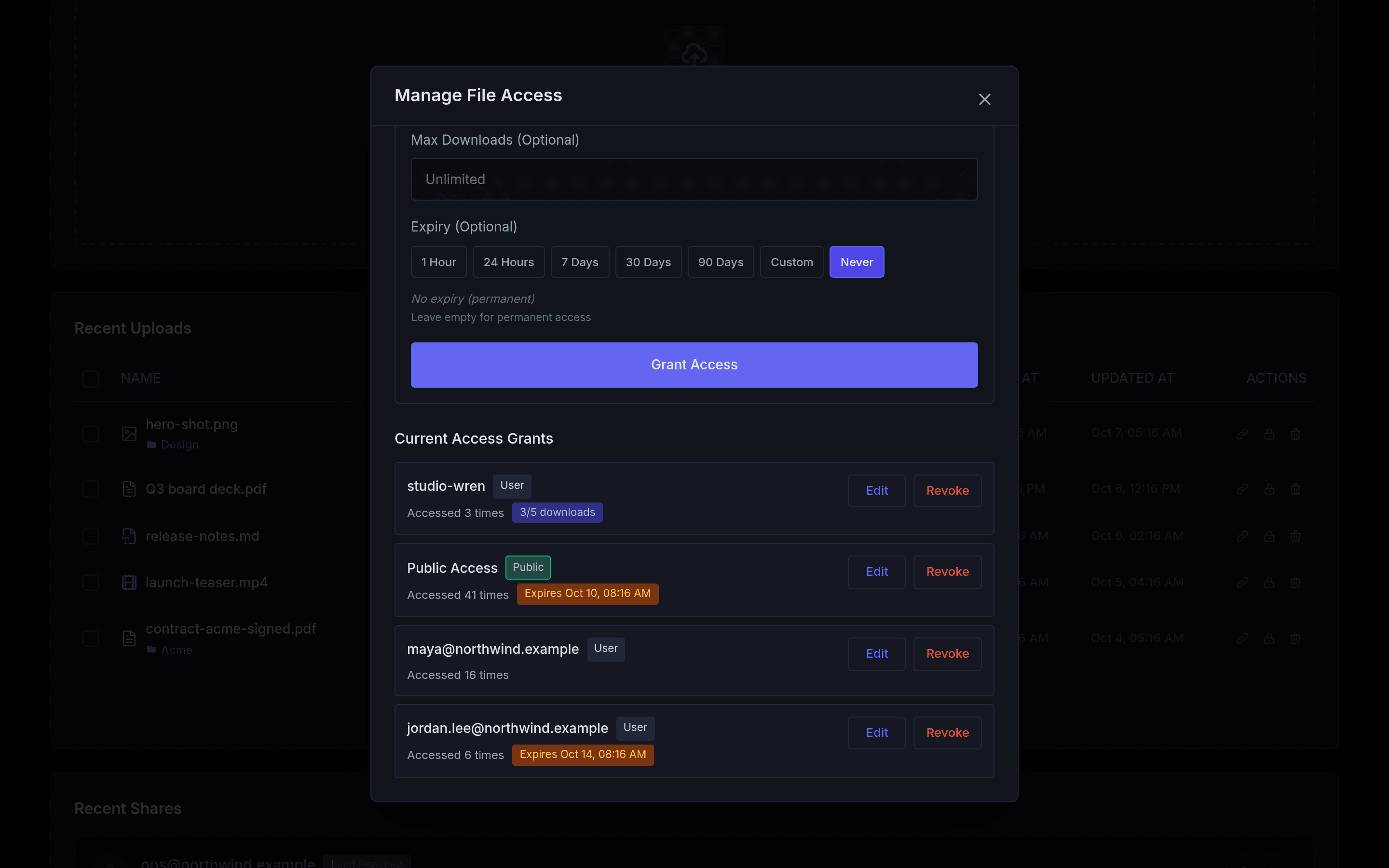Select the Never expiry option
Screen dimensions: 1389x868
coord(857,262)
